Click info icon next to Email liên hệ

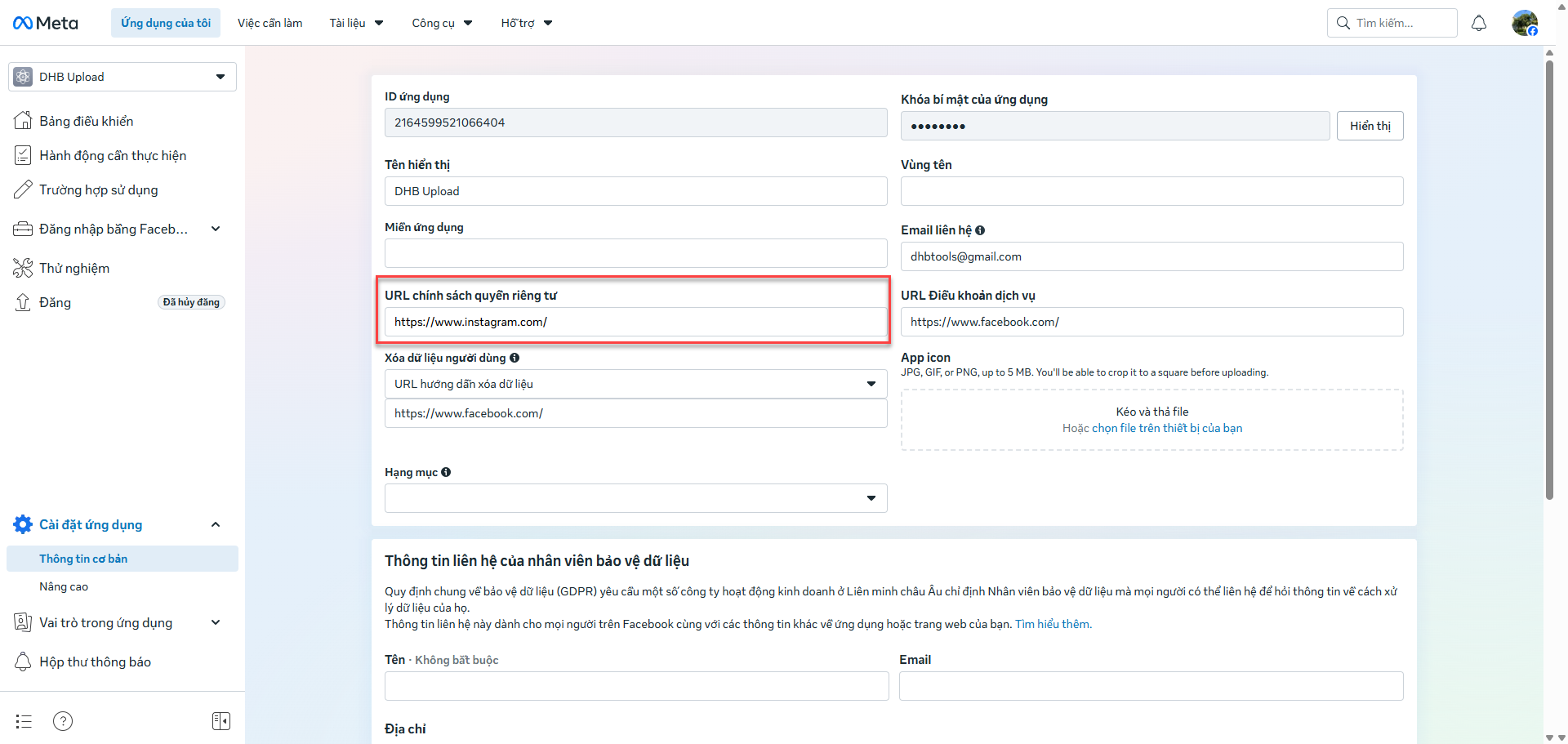[x=980, y=230]
